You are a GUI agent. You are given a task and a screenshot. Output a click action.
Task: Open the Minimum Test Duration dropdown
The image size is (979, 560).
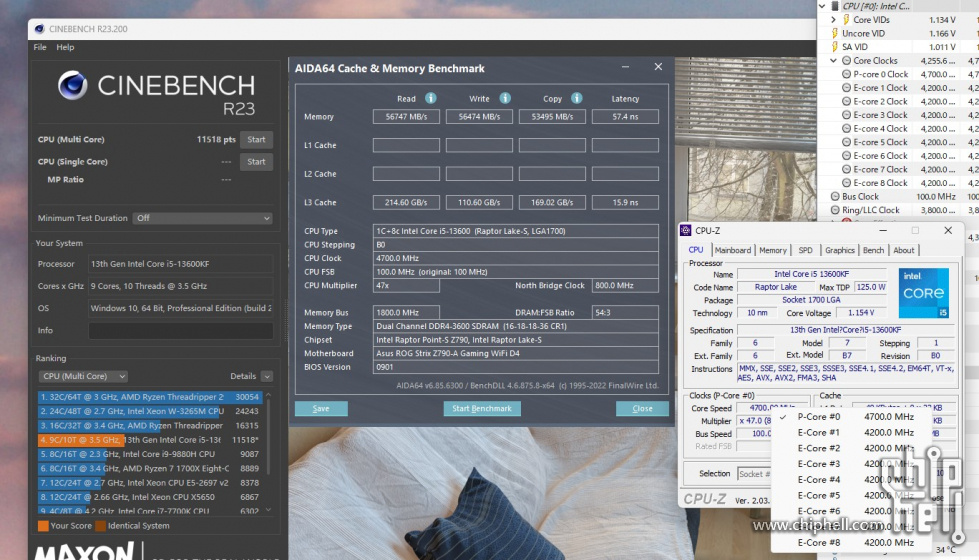203,218
